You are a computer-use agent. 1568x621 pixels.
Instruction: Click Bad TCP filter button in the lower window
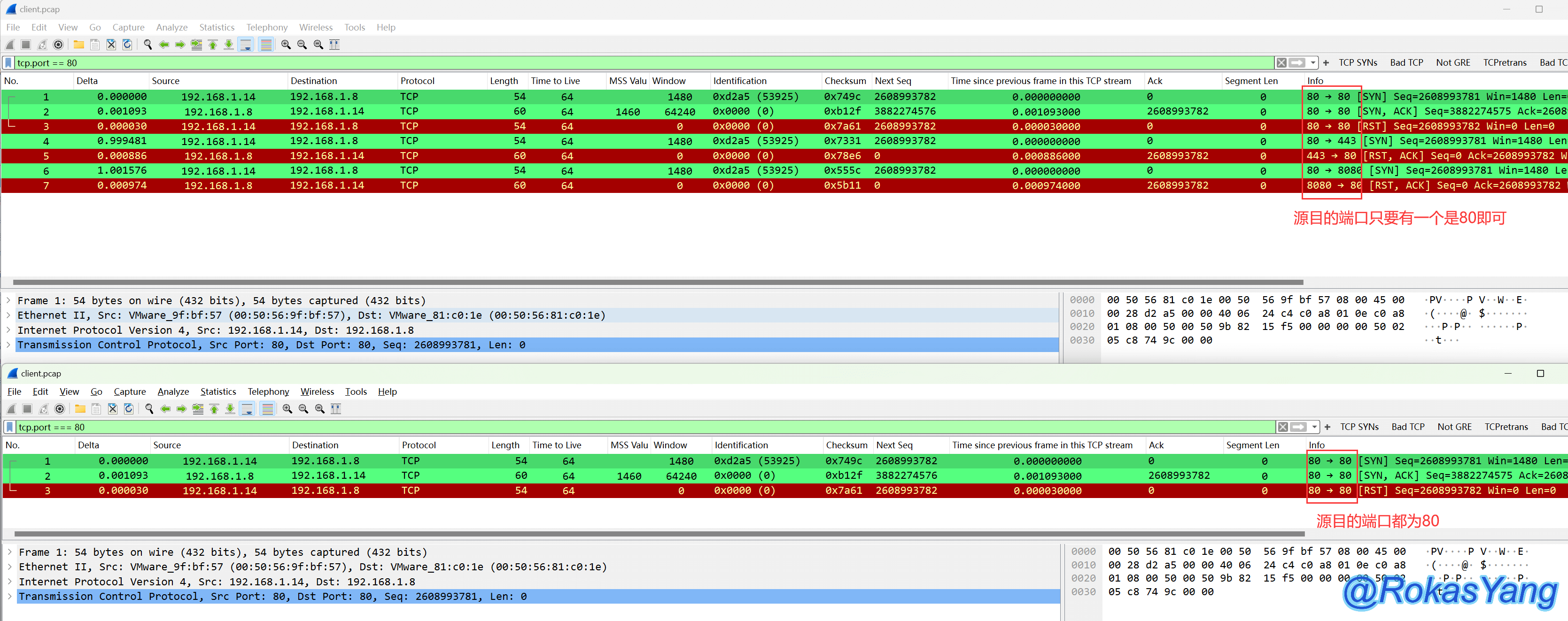pyautogui.click(x=1407, y=427)
